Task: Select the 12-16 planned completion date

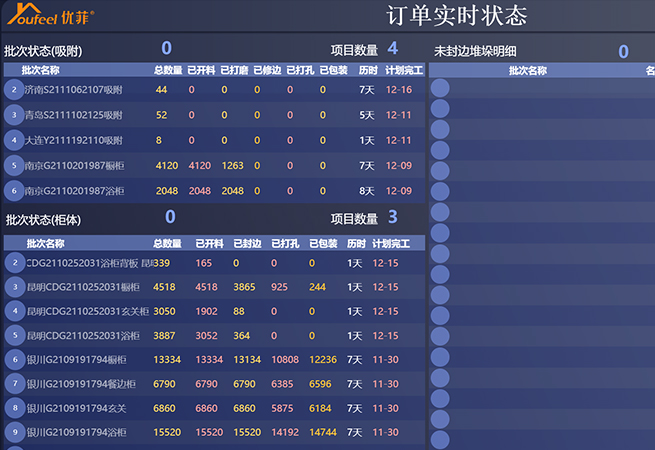Action: tap(399, 90)
